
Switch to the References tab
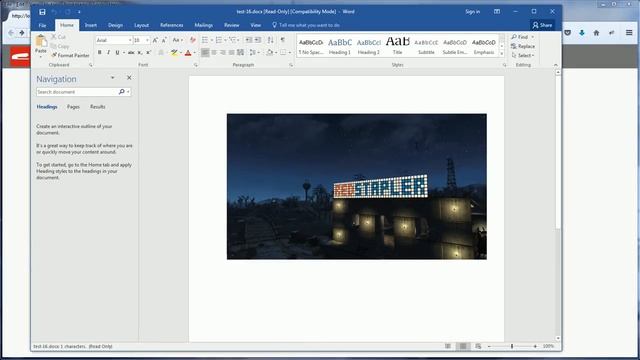coord(171,25)
